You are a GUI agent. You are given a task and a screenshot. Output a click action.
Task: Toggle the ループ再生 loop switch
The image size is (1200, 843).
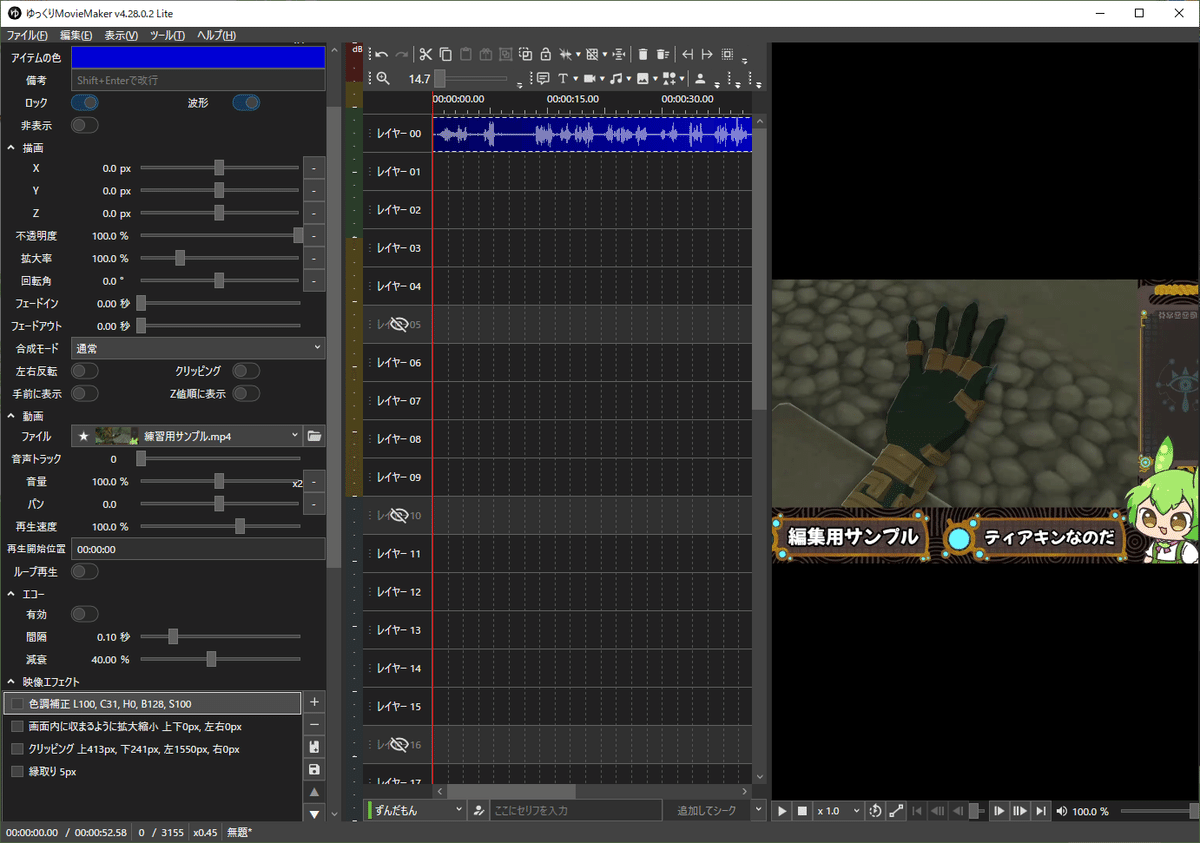[x=85, y=572]
